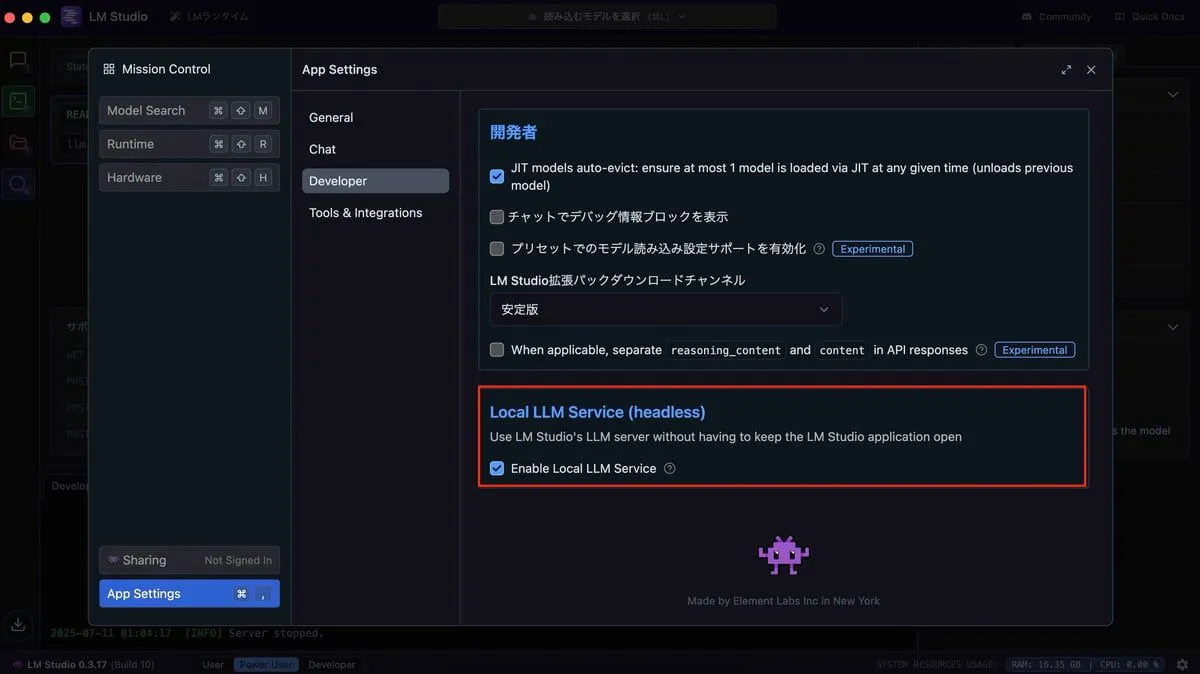Enable チャットでデバッグ情報ブロックを表示 checkbox
Image resolution: width=1200 pixels, height=674 pixels.
497,217
